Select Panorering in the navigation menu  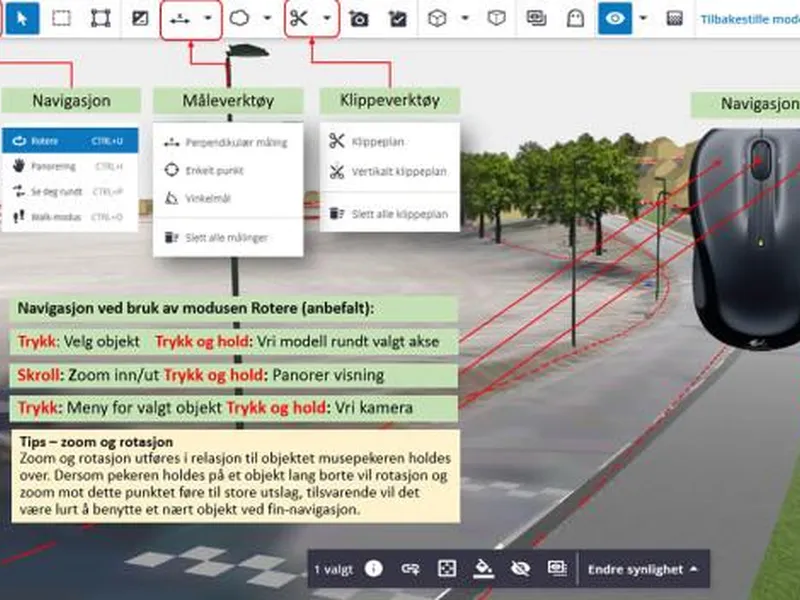click(70, 166)
